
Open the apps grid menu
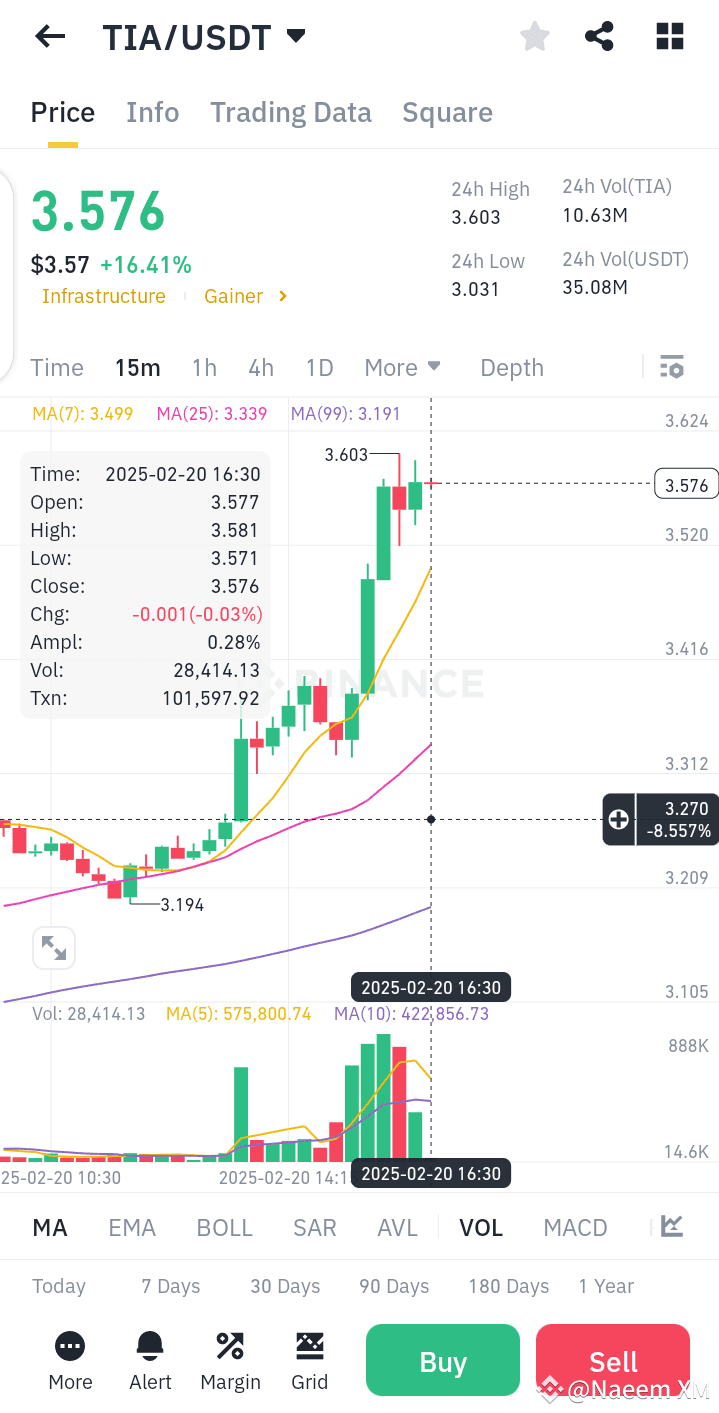point(668,36)
